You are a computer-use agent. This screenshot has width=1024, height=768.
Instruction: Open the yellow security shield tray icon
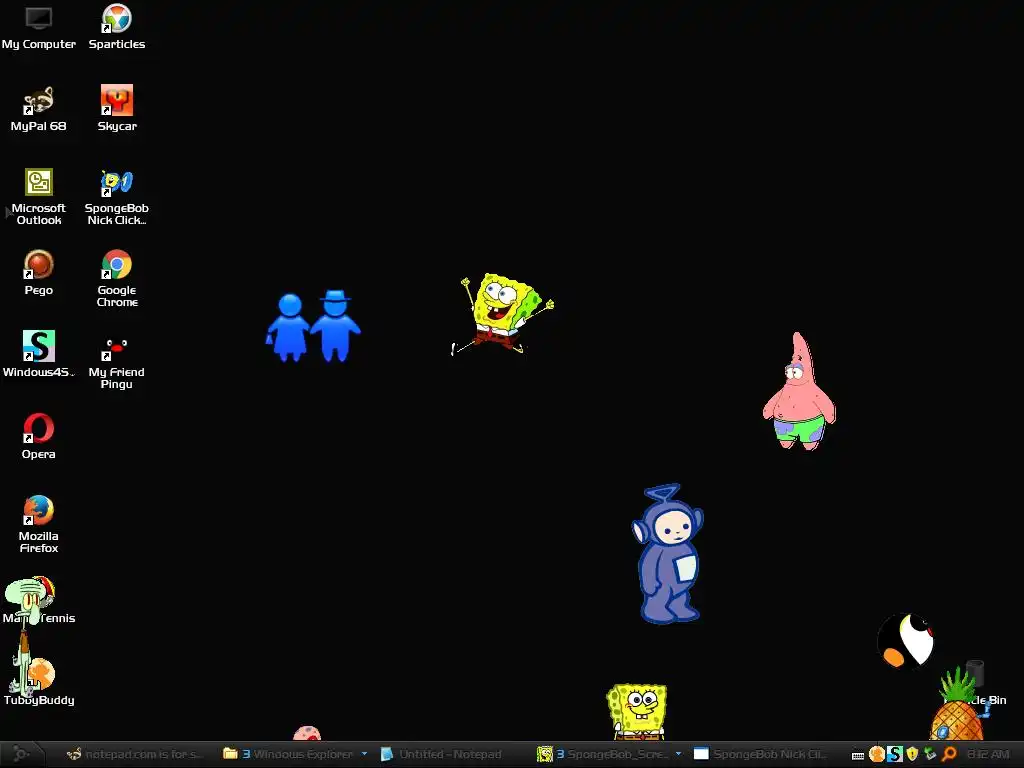912,754
